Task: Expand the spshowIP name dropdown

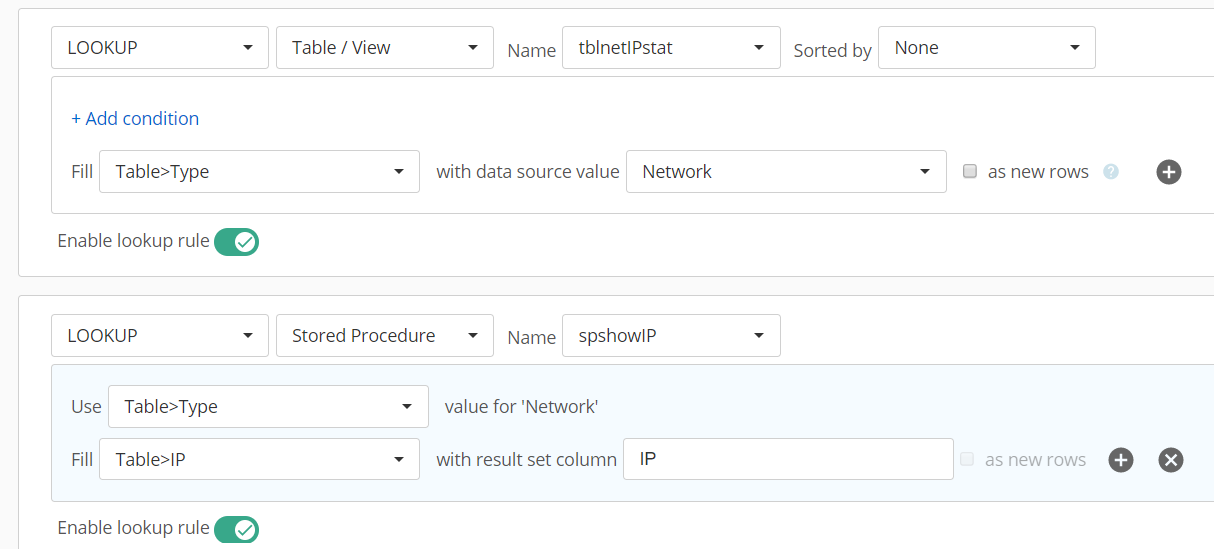Action: tap(672, 335)
